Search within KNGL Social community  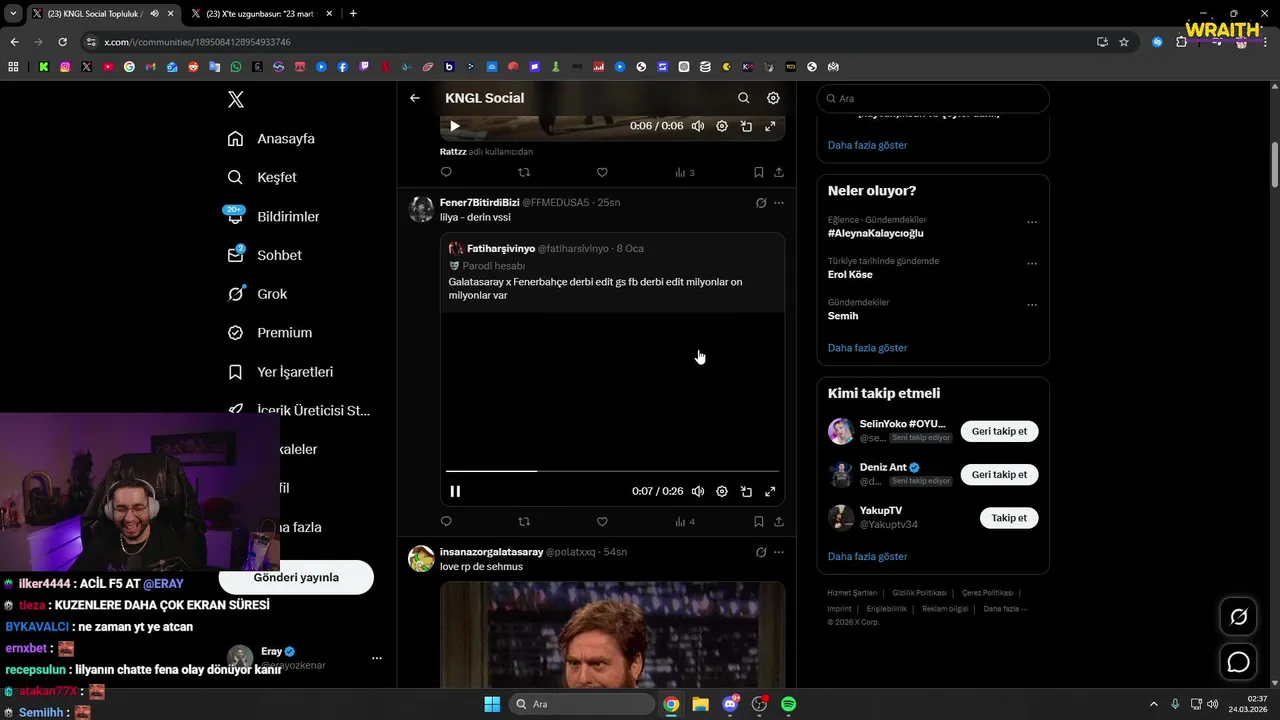click(743, 98)
